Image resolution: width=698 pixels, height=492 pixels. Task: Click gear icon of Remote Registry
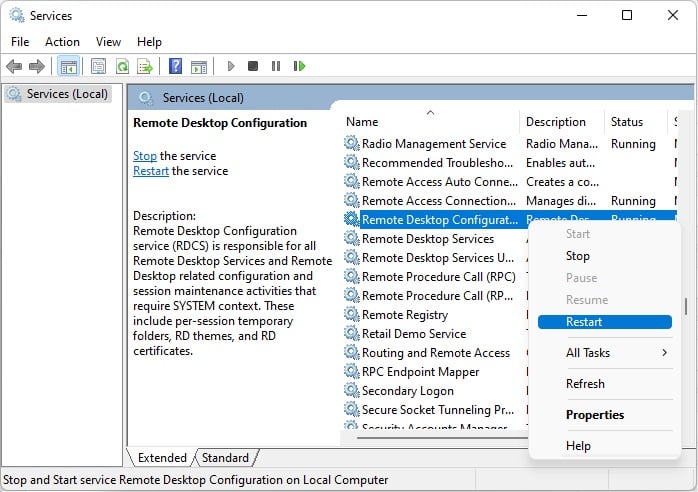(352, 315)
